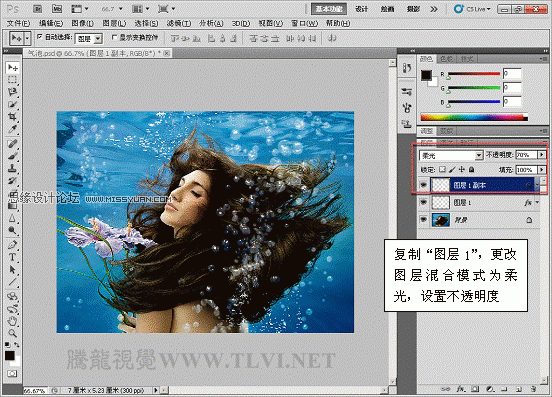The width and height of the screenshot is (552, 397).
Task: Open the view extras dropdown in application bar
Action: tap(80, 9)
